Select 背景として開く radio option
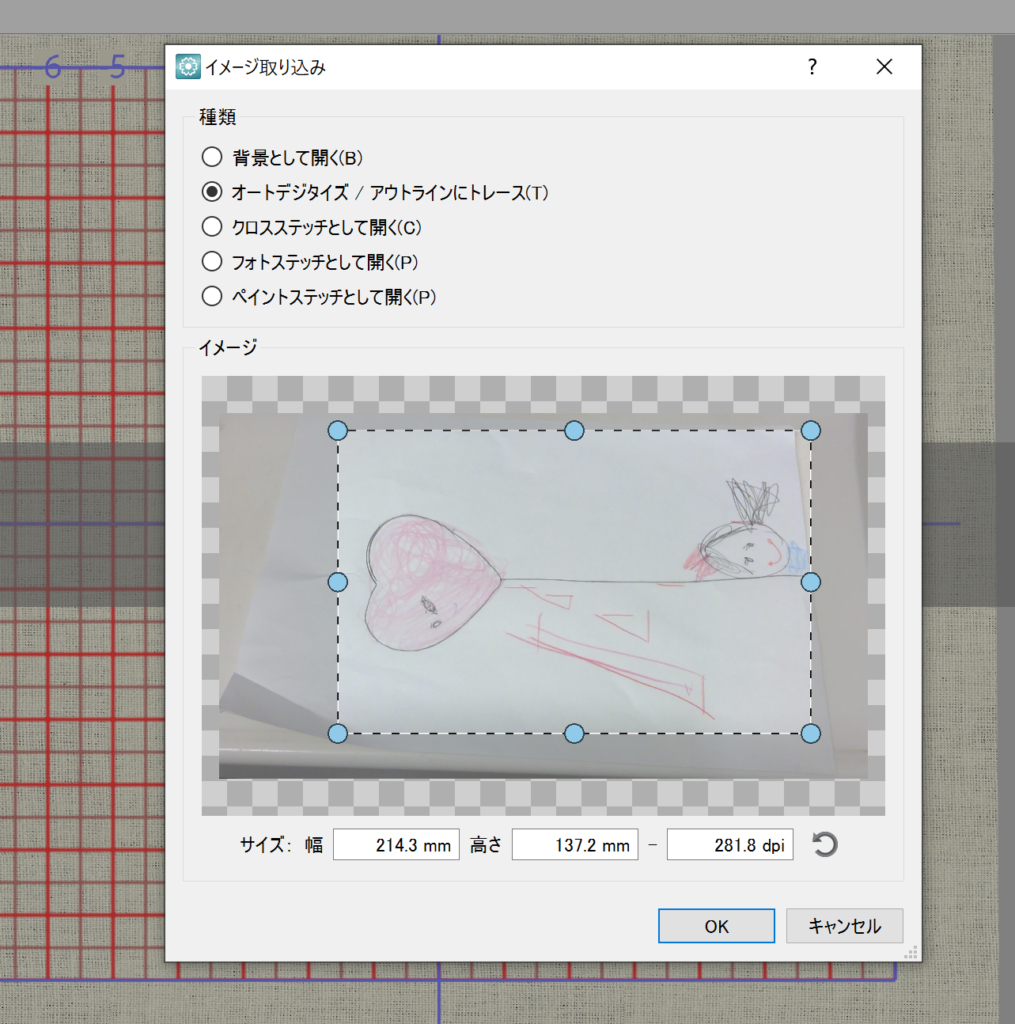This screenshot has width=1015, height=1024. coord(211,157)
